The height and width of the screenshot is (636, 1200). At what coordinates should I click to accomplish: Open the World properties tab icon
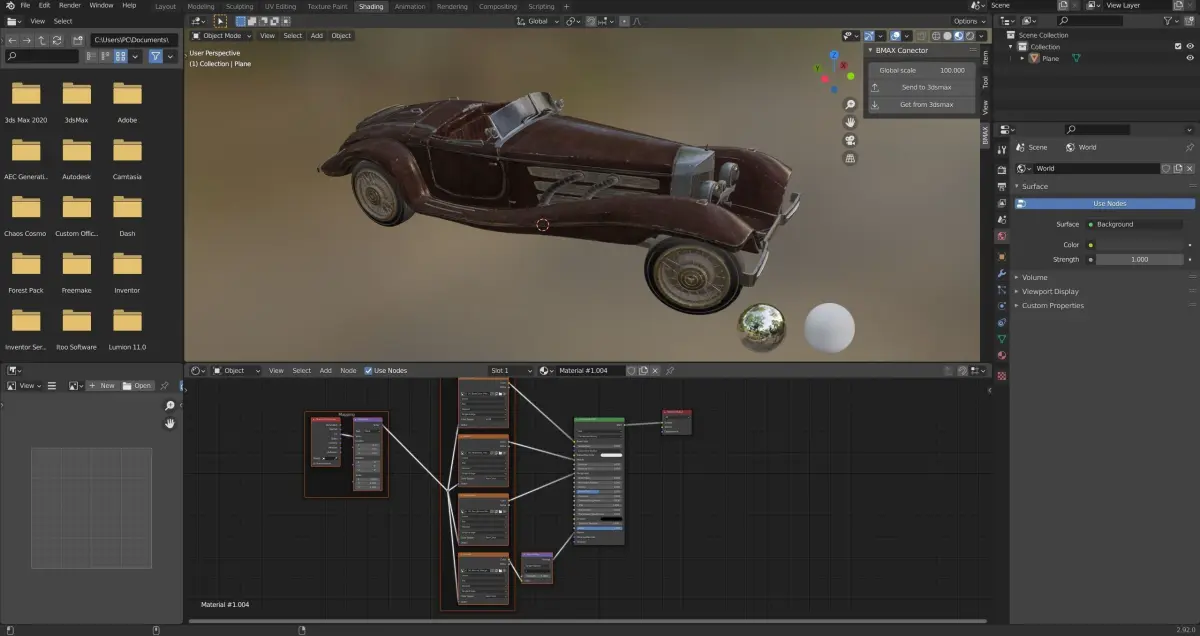coord(1002,236)
